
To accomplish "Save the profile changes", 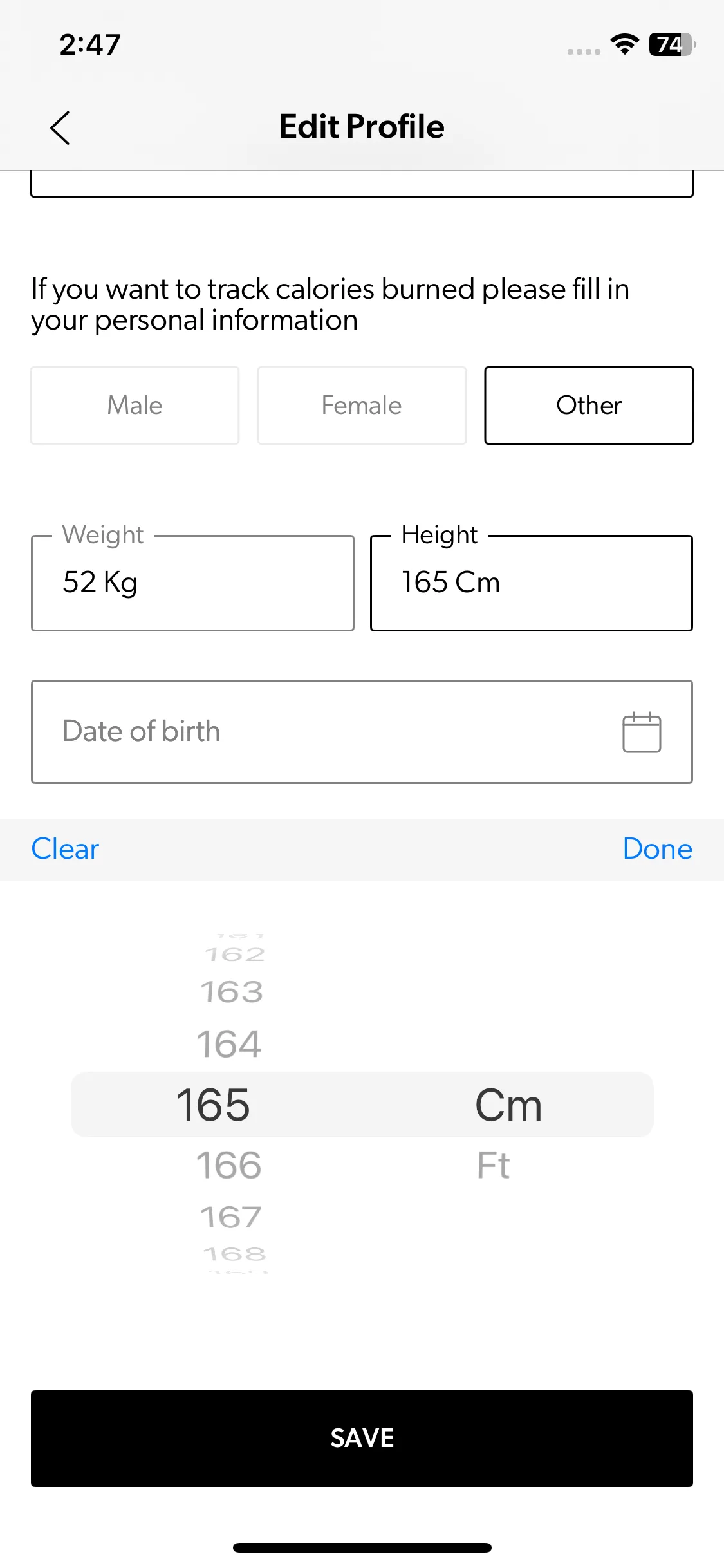I will coord(362,1438).
